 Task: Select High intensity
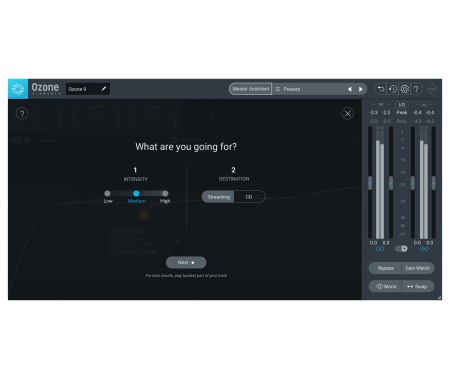[x=165, y=194]
